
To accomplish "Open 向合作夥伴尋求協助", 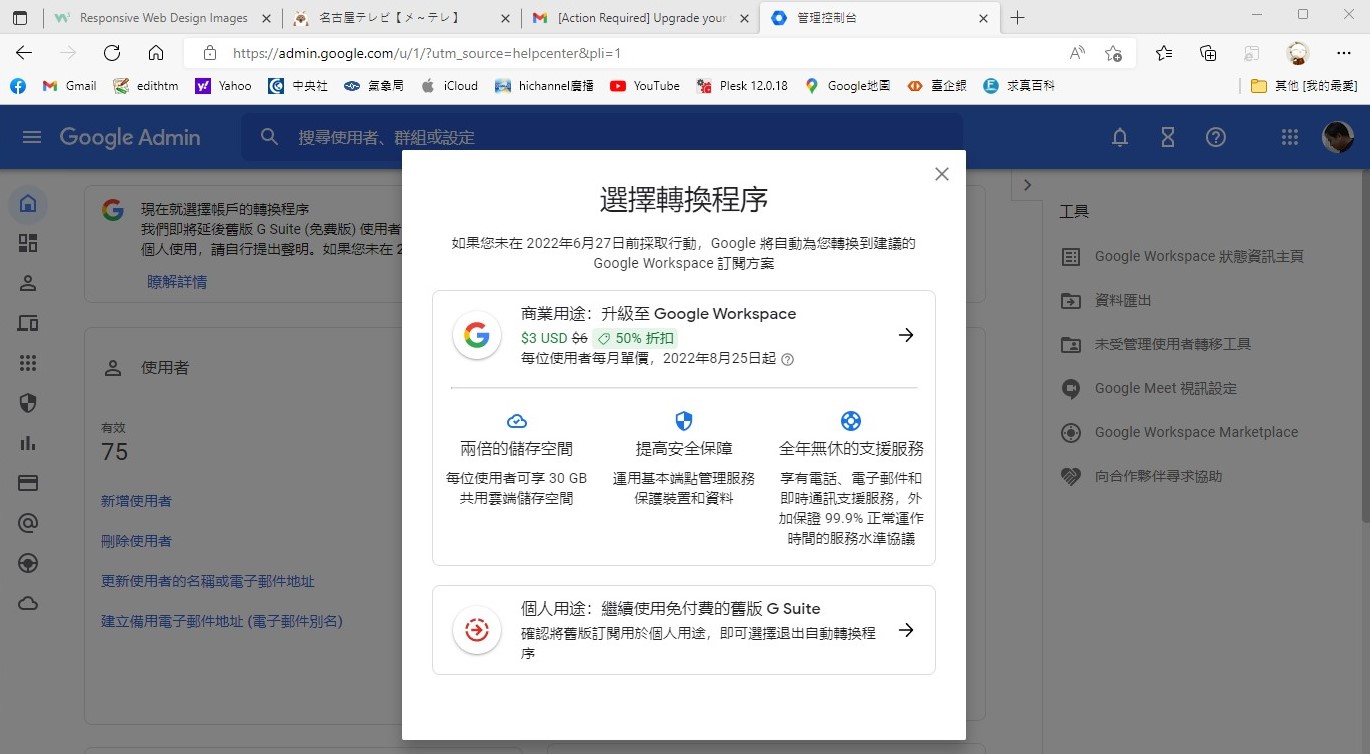I will [1141, 476].
